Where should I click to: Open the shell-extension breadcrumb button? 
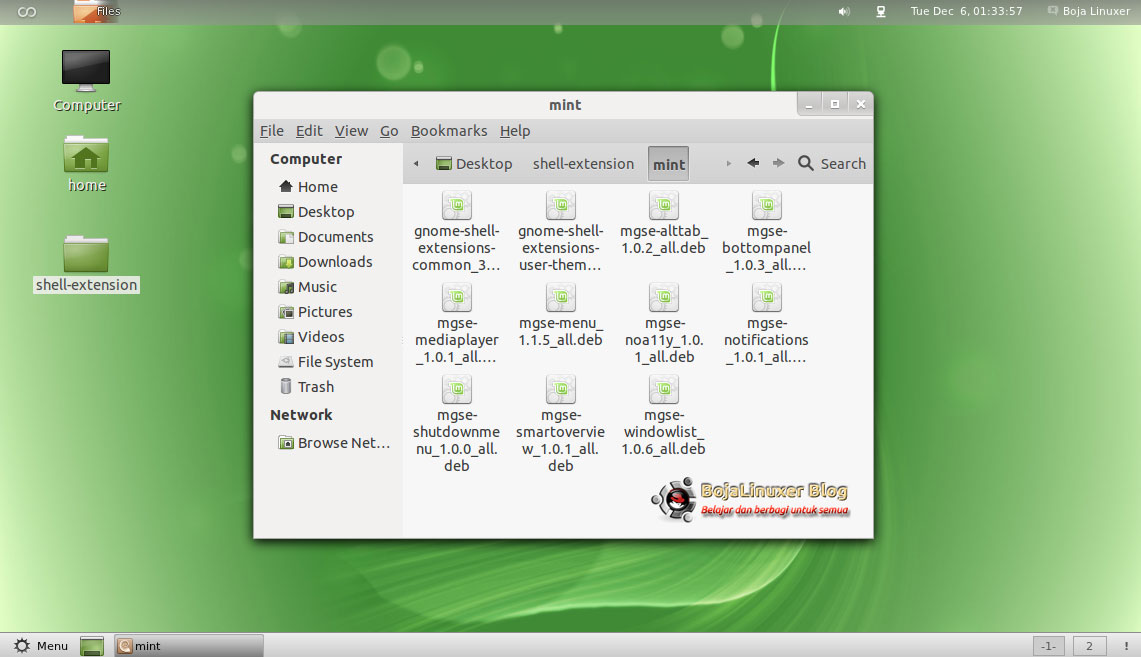click(x=583, y=163)
